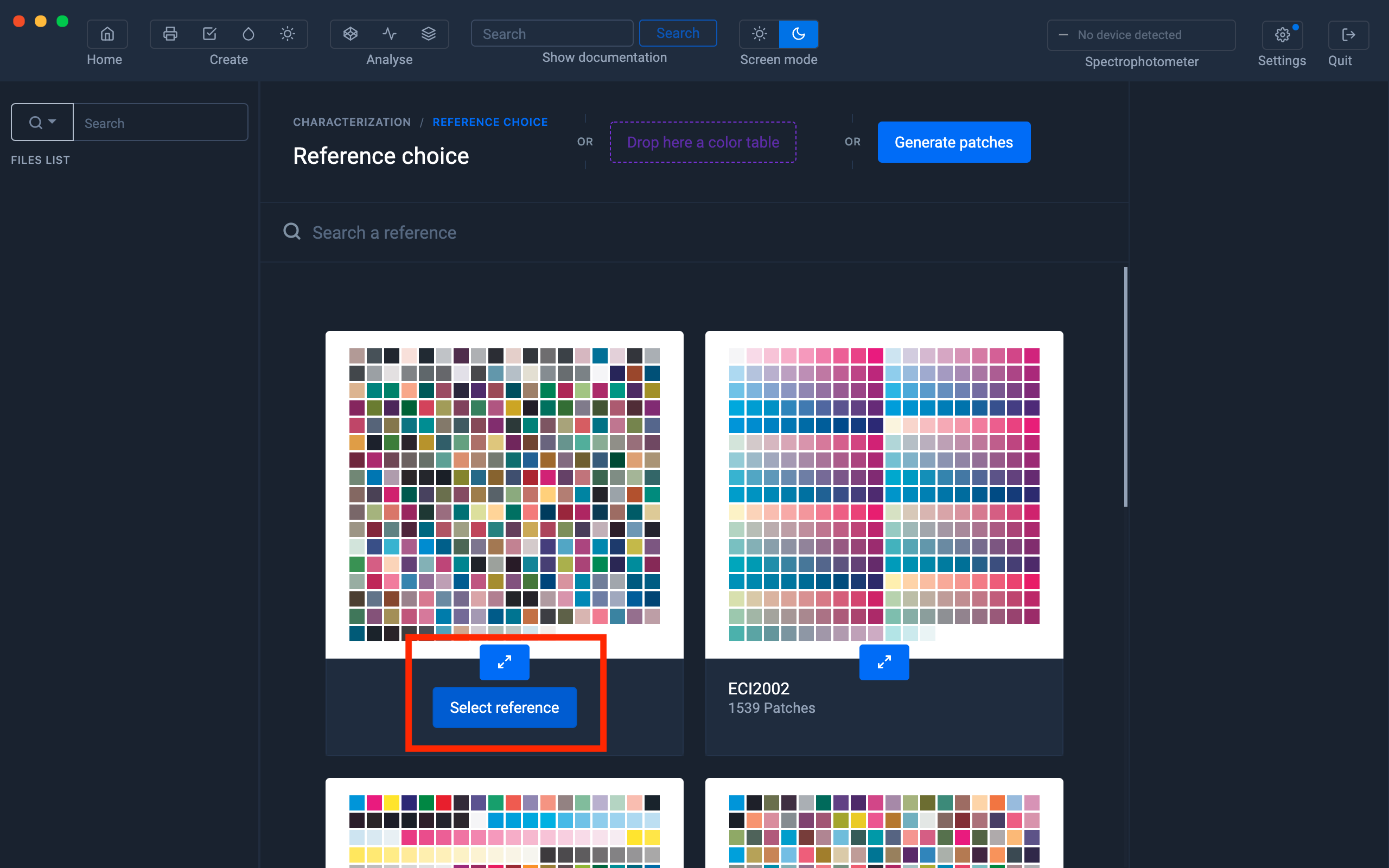Image resolution: width=1389 pixels, height=868 pixels.
Task: Click the Quit icon
Action: pyautogui.click(x=1348, y=35)
